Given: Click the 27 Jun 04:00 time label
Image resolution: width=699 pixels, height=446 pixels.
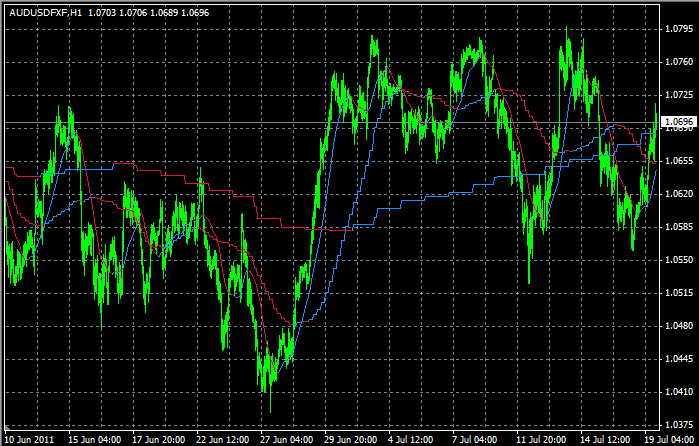Looking at the screenshot, I should [x=287, y=440].
